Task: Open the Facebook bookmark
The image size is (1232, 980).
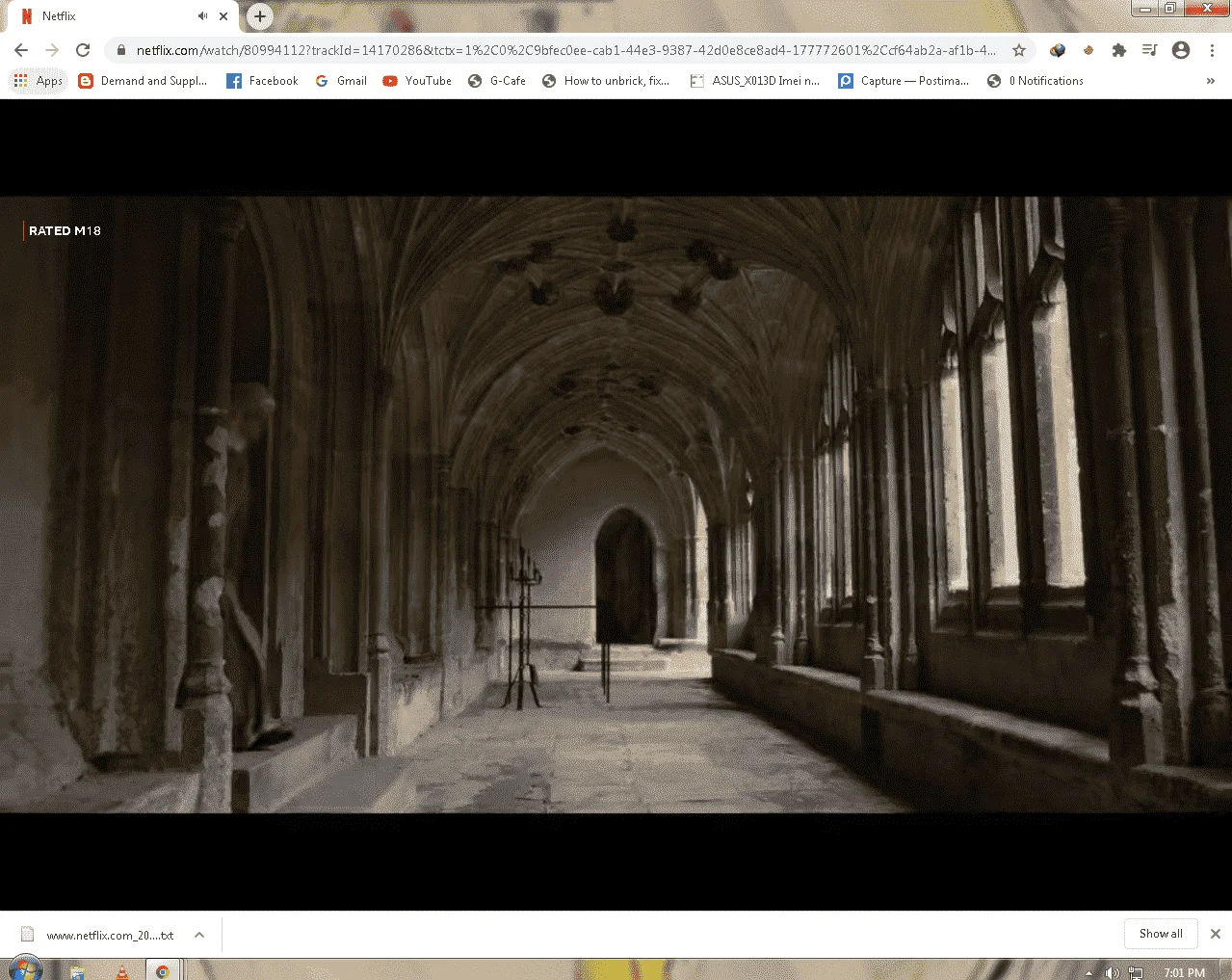Action: pyautogui.click(x=262, y=81)
